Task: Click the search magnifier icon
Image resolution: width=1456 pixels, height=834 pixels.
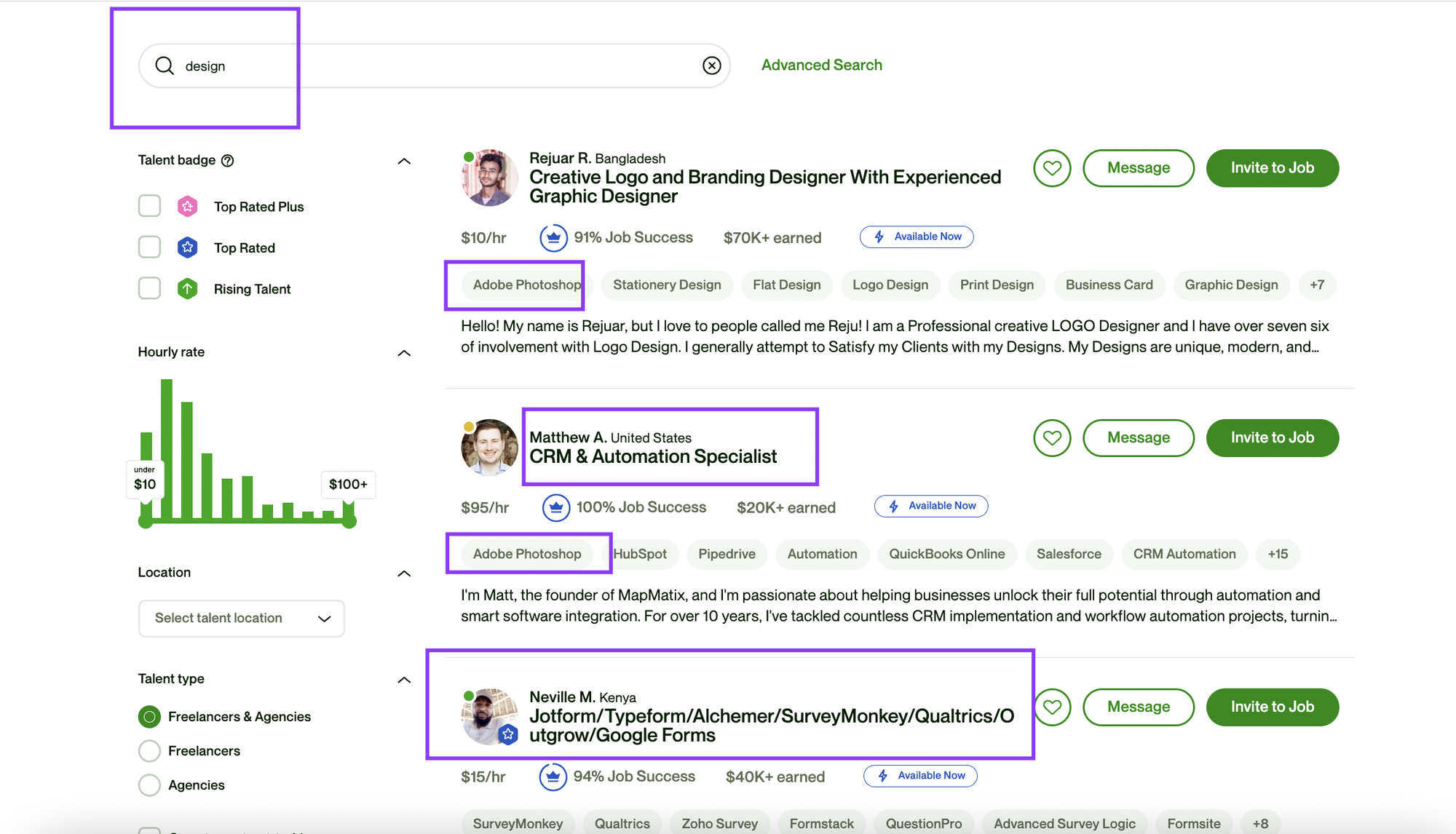Action: pos(165,65)
